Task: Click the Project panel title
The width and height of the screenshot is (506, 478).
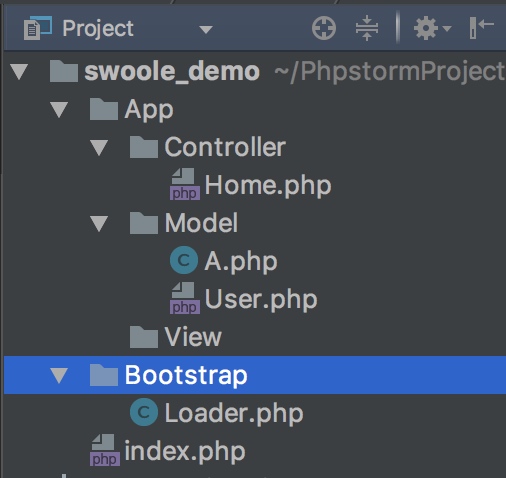Action: [x=98, y=29]
